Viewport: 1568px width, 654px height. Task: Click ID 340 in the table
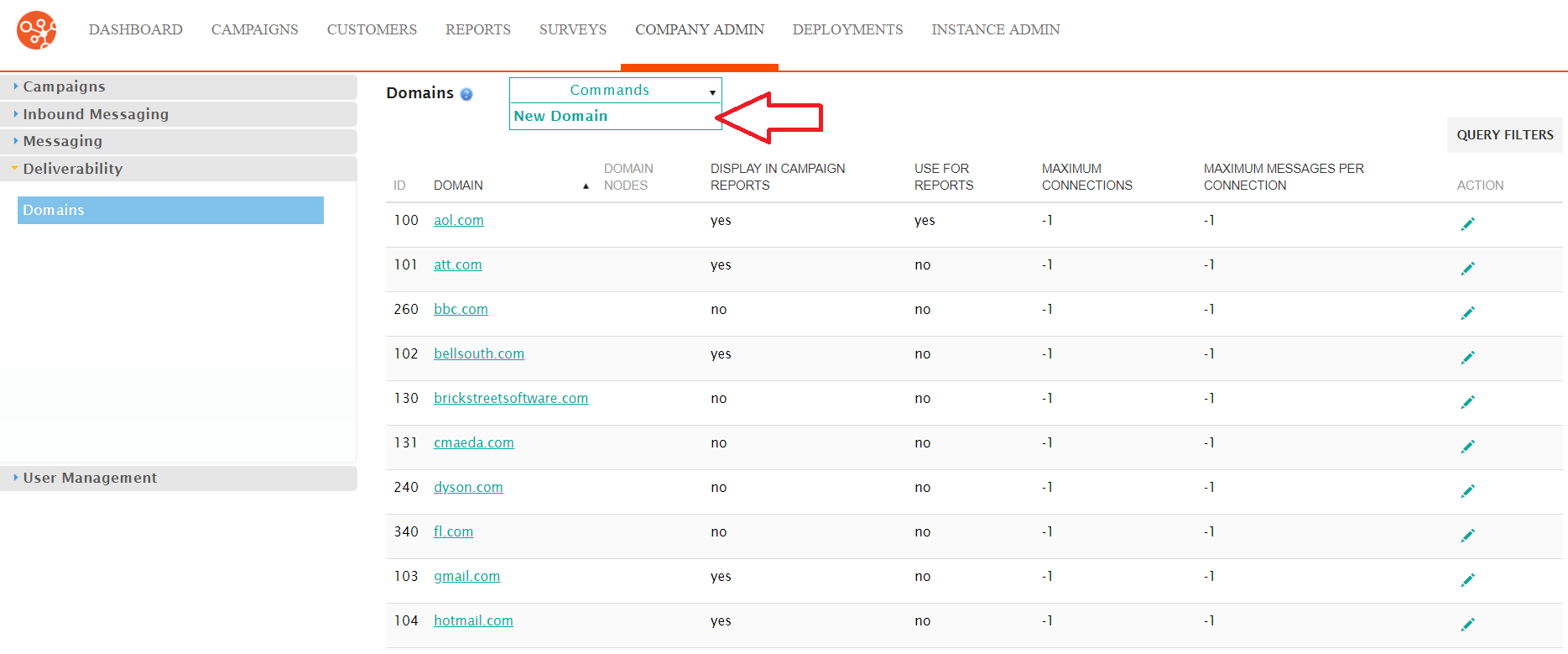406,531
